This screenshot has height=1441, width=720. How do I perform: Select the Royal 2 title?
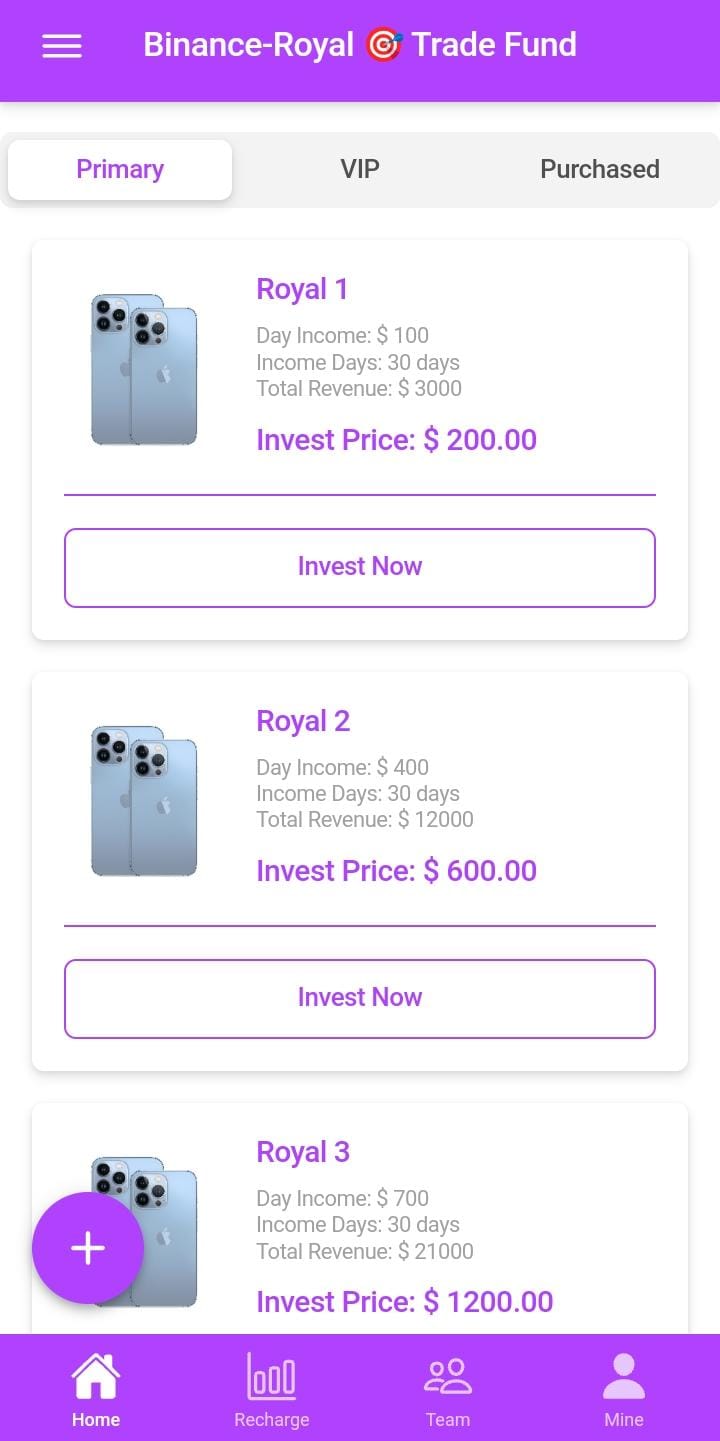[x=303, y=721]
